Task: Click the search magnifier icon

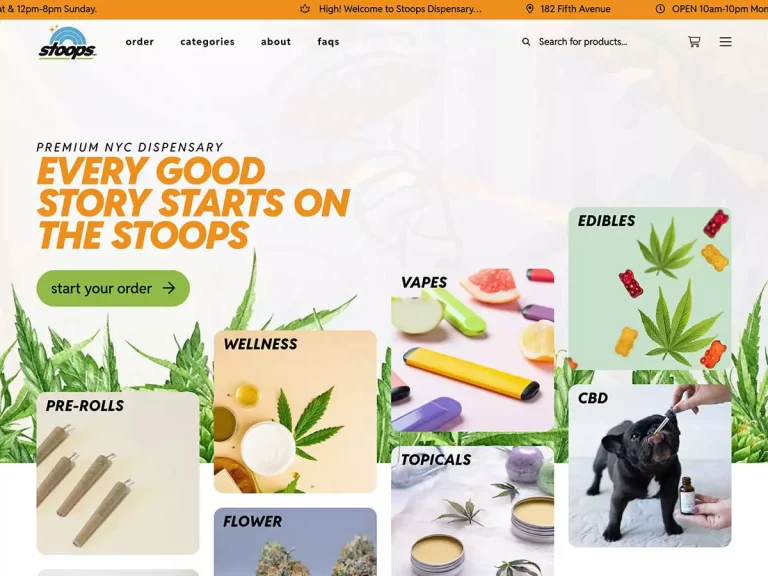Action: tap(526, 42)
